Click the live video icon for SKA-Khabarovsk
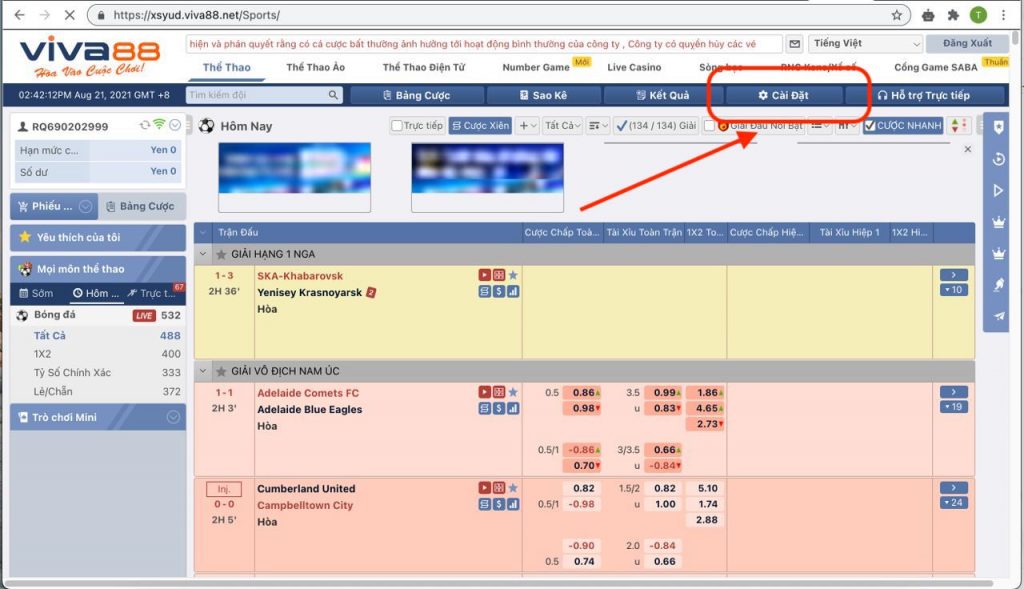The image size is (1024, 589). point(485,275)
